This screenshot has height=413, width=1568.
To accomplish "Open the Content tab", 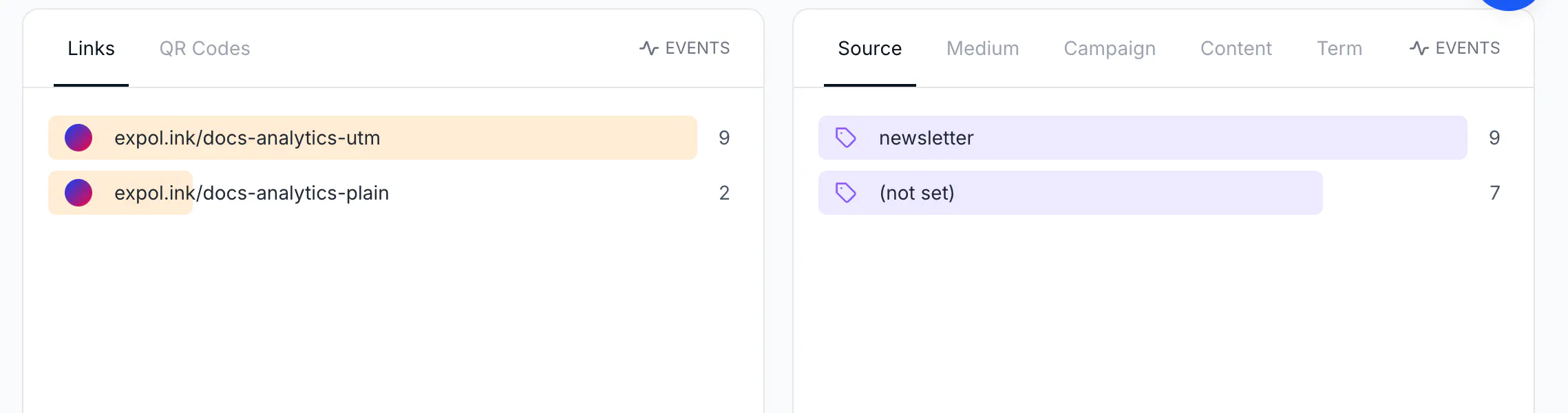I will (1236, 48).
